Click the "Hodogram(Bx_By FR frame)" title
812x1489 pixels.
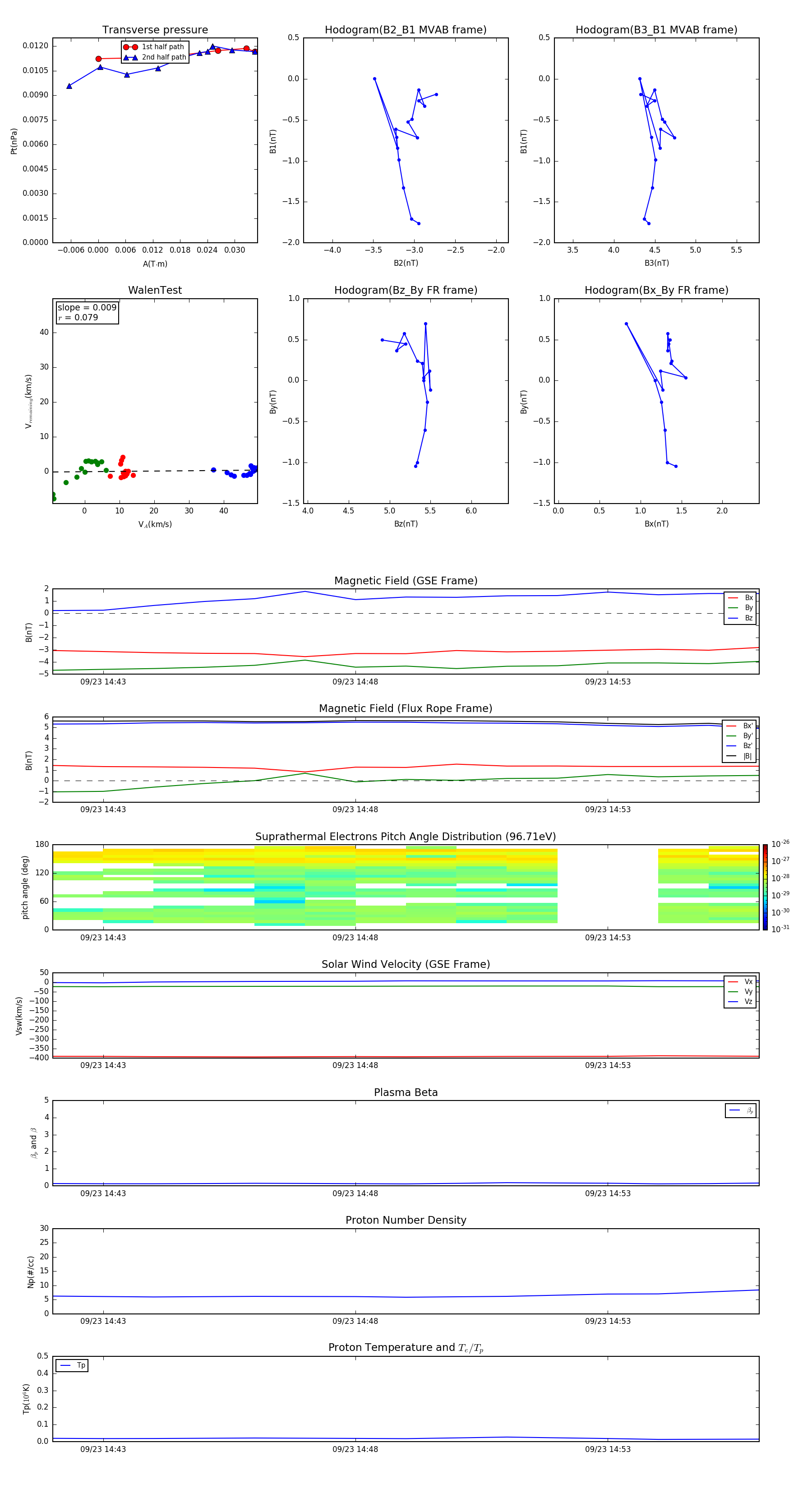pos(656,290)
